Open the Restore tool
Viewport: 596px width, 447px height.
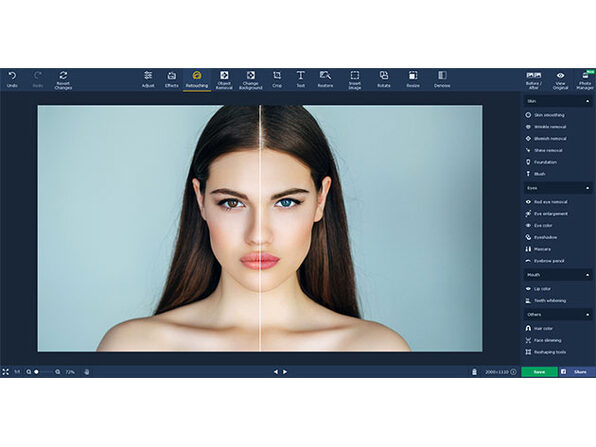(325, 80)
